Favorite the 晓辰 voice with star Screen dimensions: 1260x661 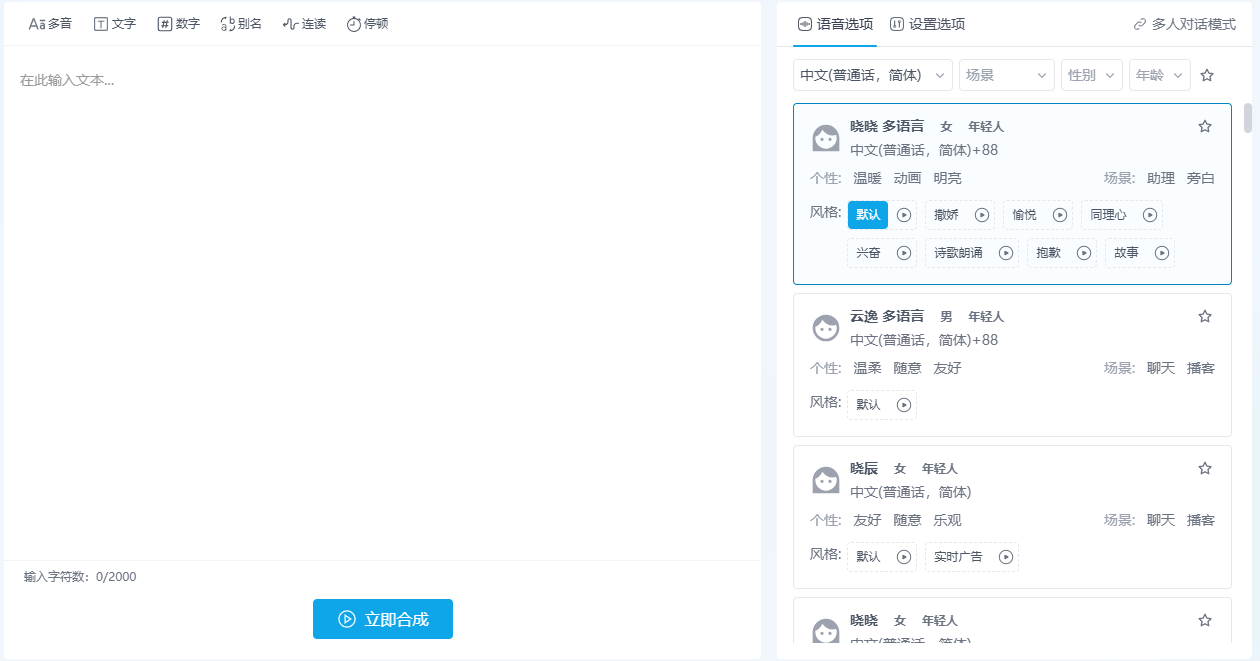(x=1205, y=468)
